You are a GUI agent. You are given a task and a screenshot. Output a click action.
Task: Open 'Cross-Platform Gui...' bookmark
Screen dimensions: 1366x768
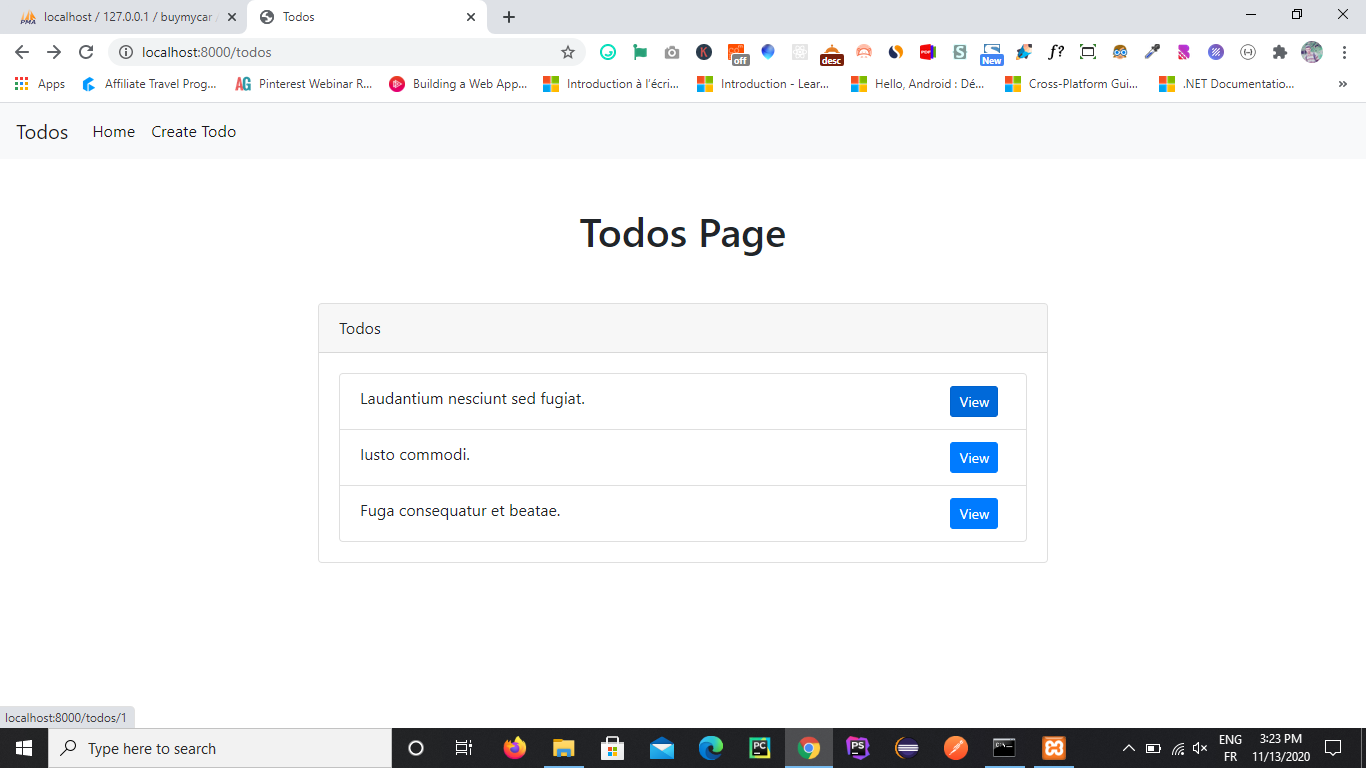(x=1074, y=84)
